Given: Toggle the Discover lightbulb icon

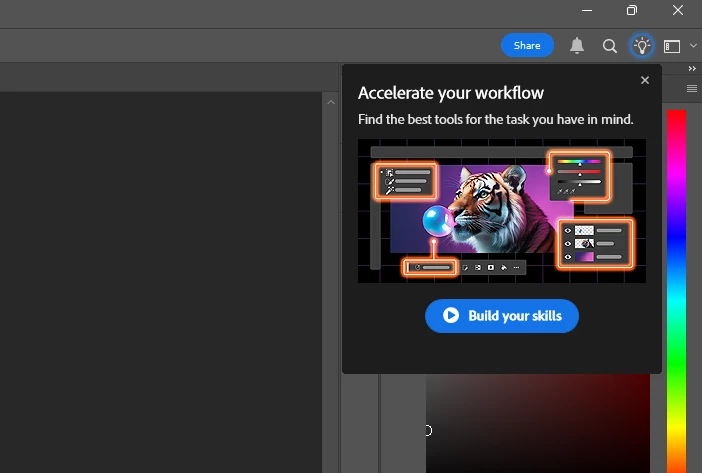Looking at the screenshot, I should pyautogui.click(x=642, y=46).
